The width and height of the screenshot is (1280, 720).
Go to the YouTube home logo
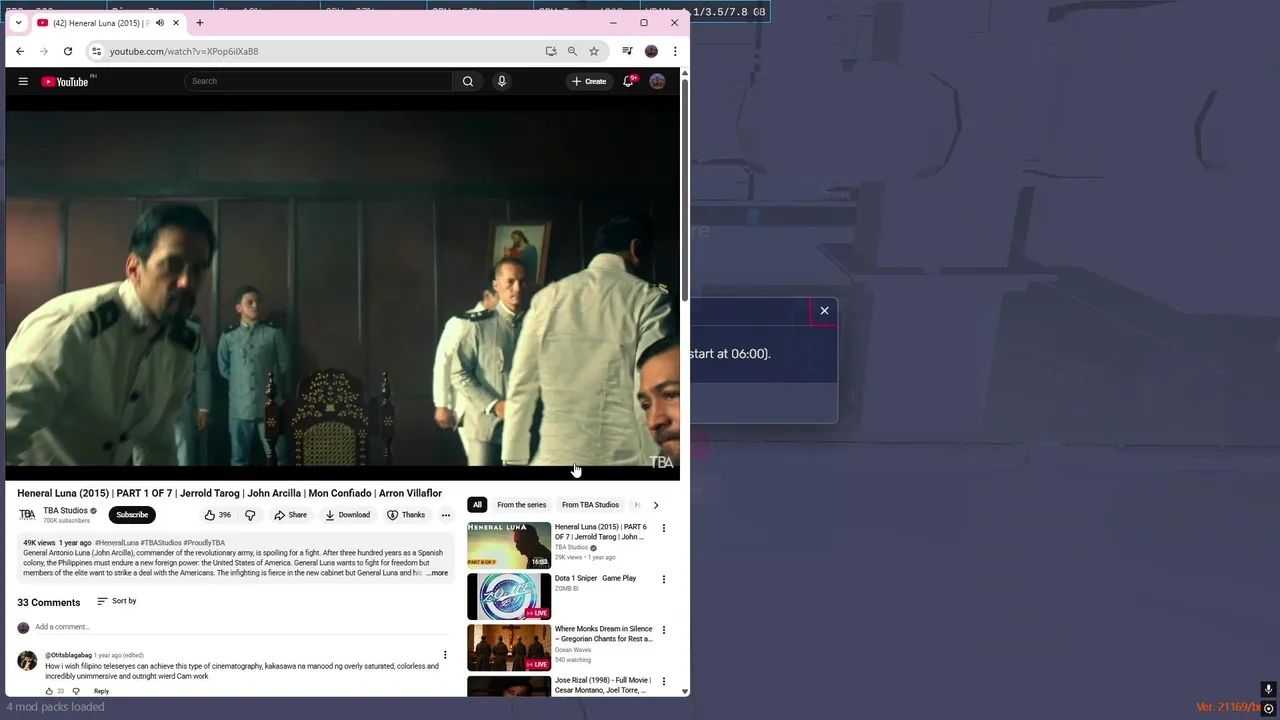coord(65,81)
